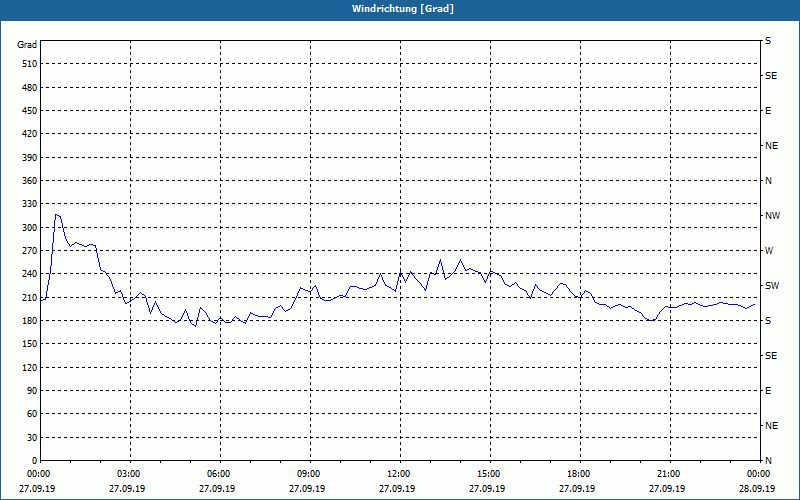Click the SW compass label on right axis

772,286
